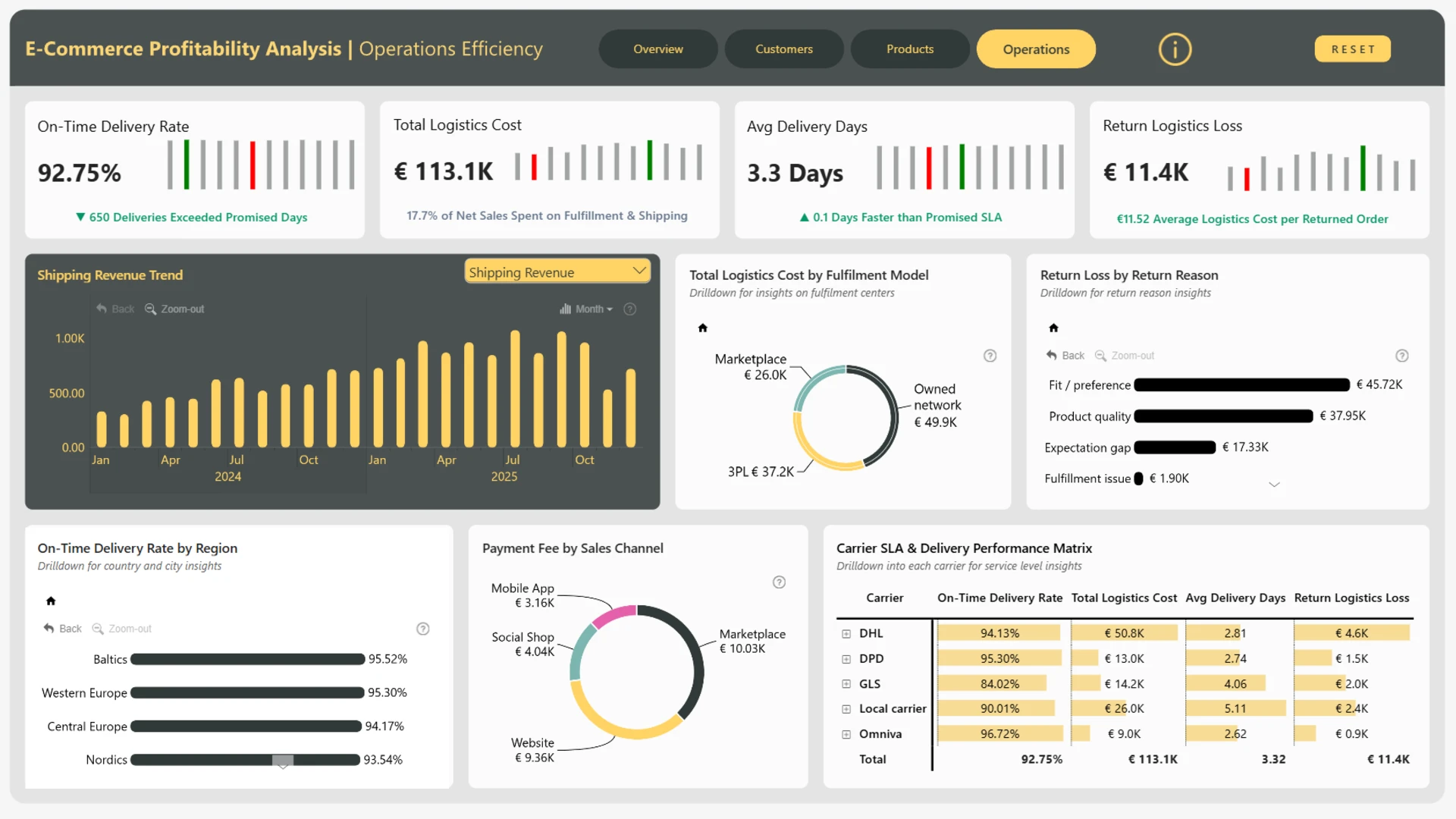Expand the GLS carrier row
Viewport: 1456px width, 819px height.
click(x=846, y=684)
